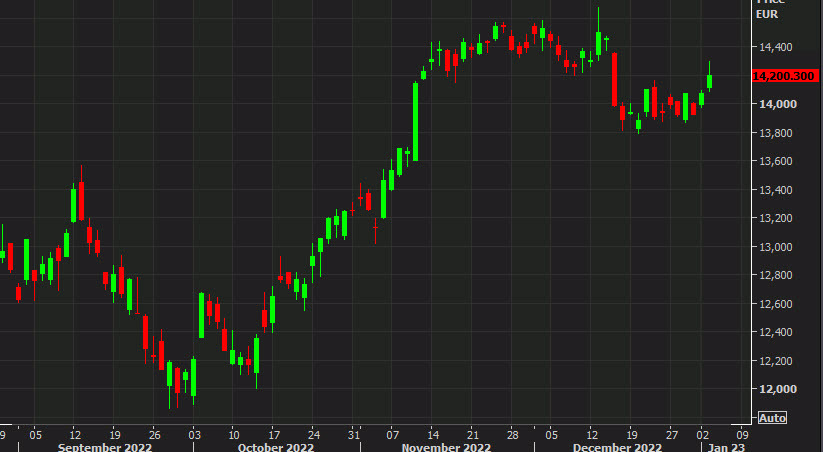Viewport: 823px width, 452px height.
Task: Click the long red mid-December candle falling to 14,000
Action: coord(614,79)
